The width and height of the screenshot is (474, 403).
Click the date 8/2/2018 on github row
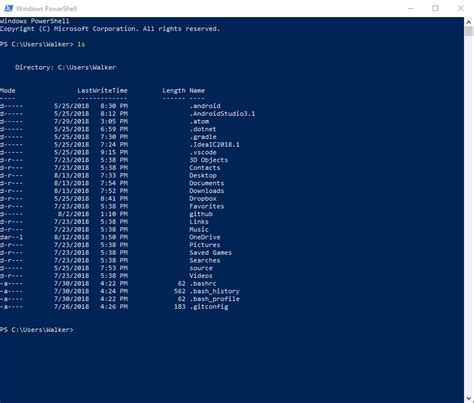tap(73, 214)
